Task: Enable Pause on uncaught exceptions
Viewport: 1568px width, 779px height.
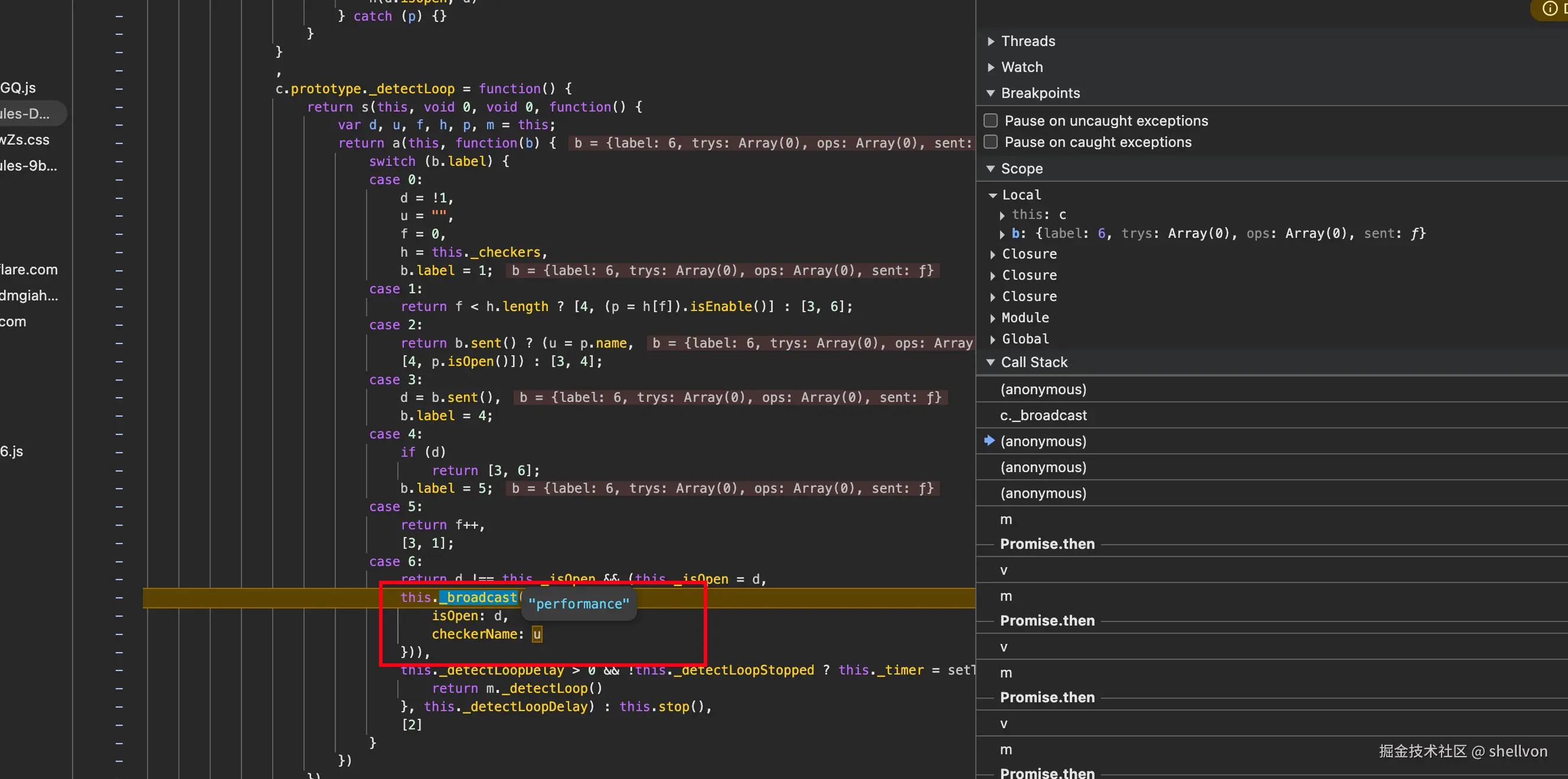Action: [991, 121]
